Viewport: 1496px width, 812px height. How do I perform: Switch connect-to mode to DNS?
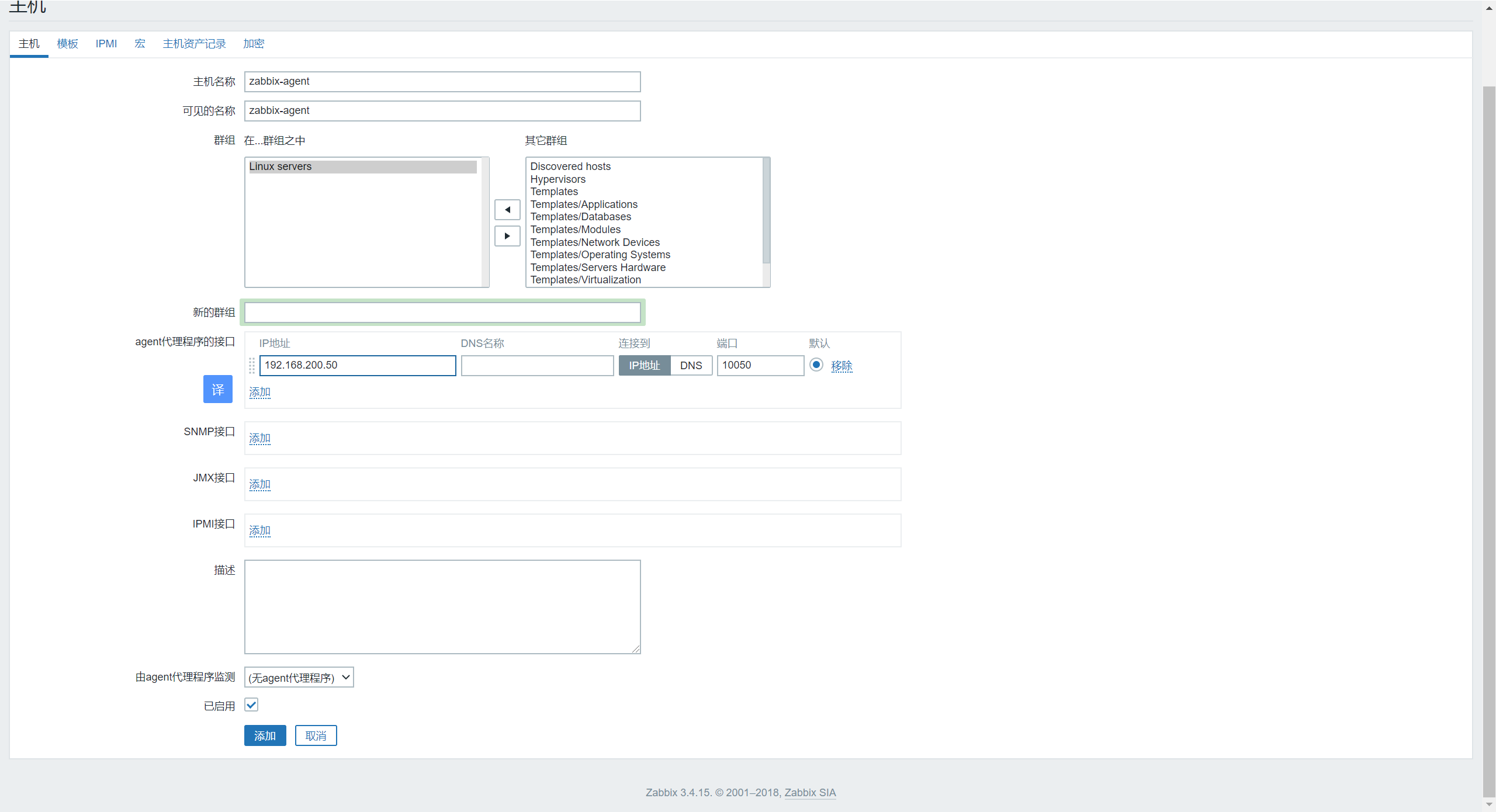691,366
